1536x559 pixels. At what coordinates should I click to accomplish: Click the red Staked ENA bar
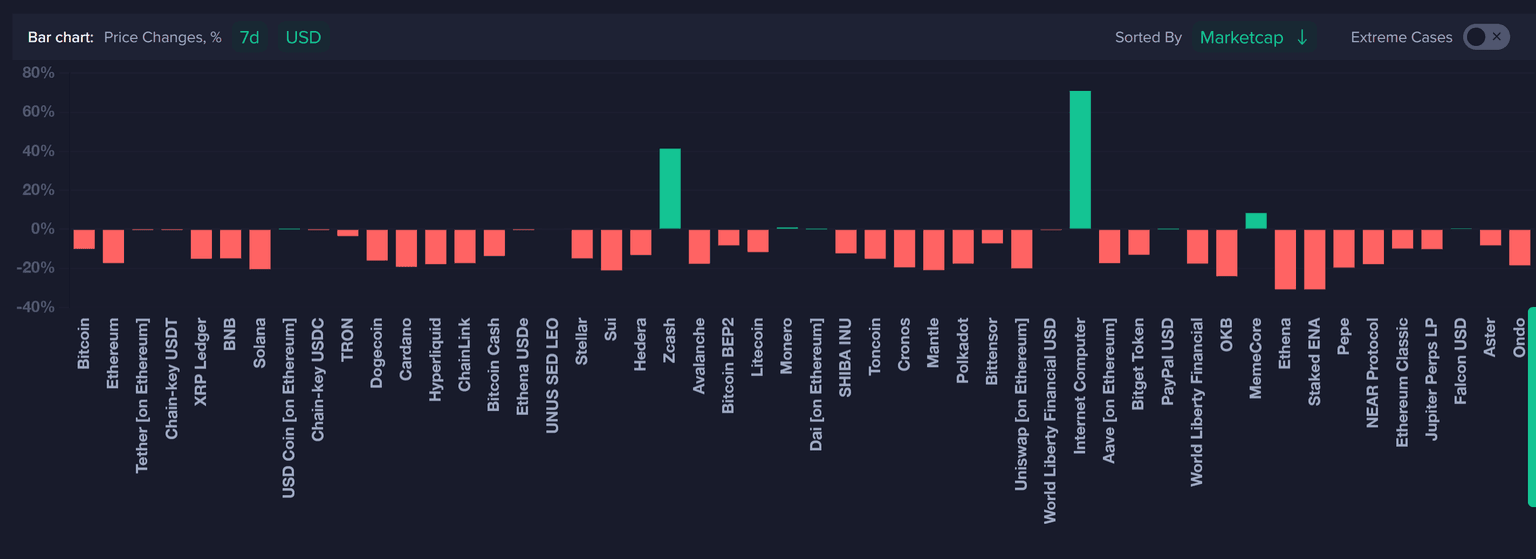click(1315, 259)
